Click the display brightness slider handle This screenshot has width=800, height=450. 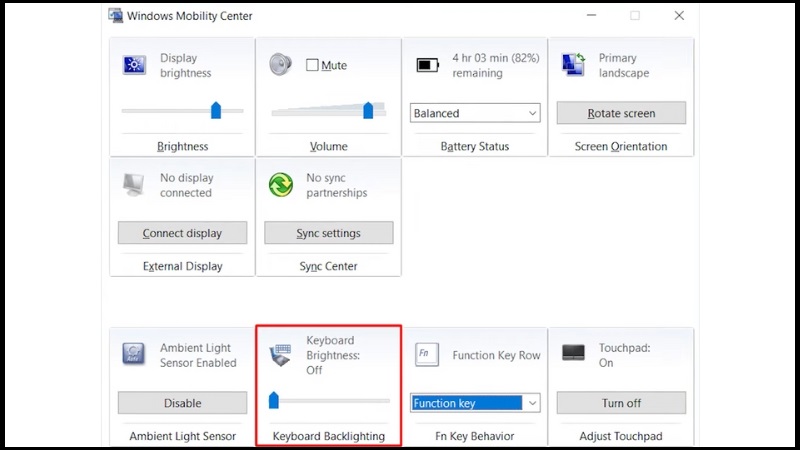(x=216, y=110)
